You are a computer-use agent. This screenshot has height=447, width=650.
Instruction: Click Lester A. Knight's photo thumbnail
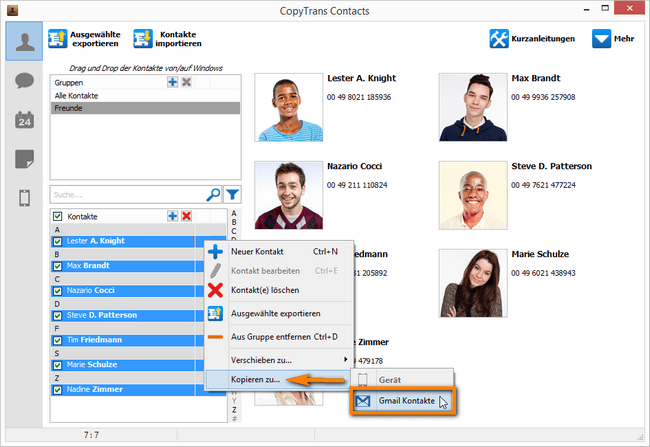tap(289, 107)
